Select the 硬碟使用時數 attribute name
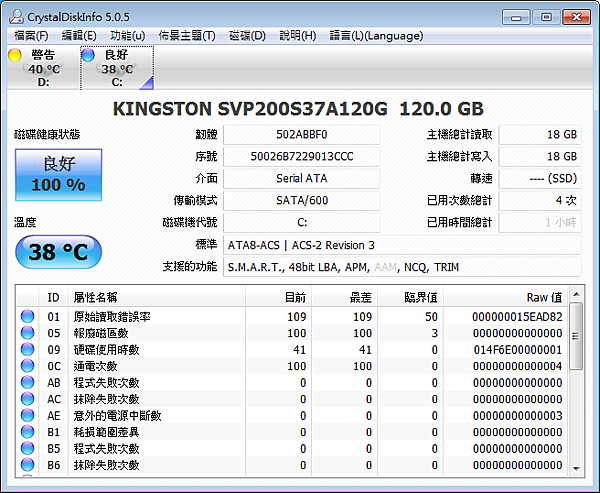The width and height of the screenshot is (600, 493). (x=106, y=350)
